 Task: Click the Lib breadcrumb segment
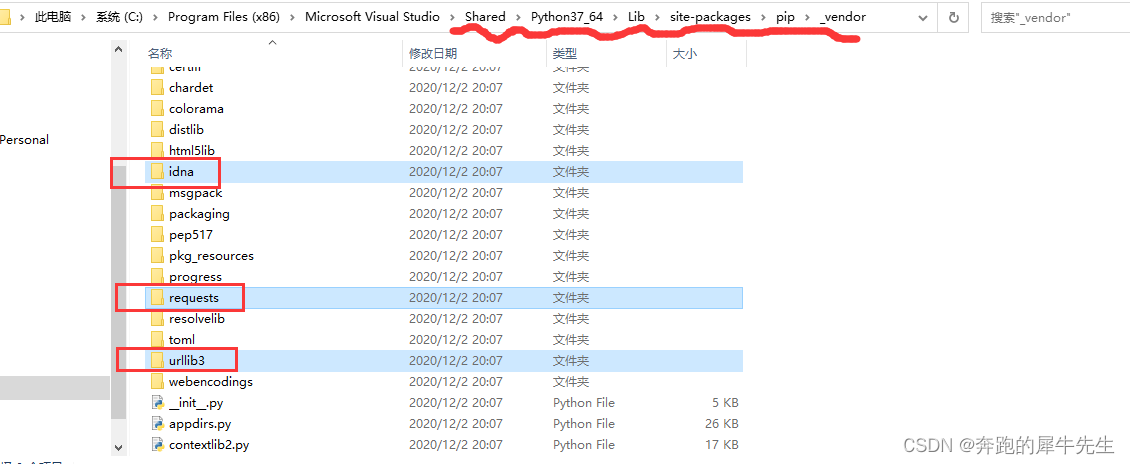click(636, 17)
